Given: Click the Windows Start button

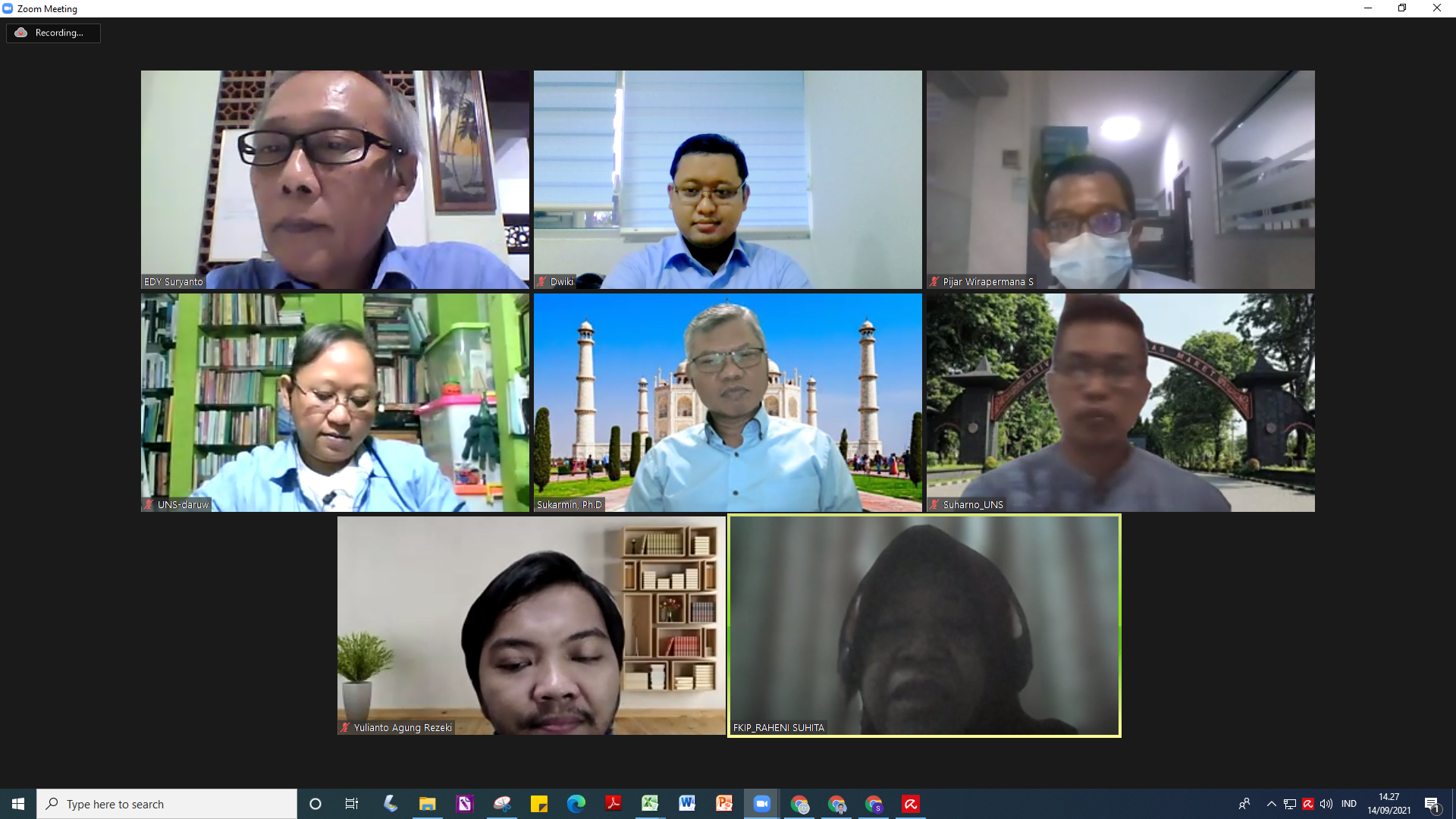Looking at the screenshot, I should [18, 804].
